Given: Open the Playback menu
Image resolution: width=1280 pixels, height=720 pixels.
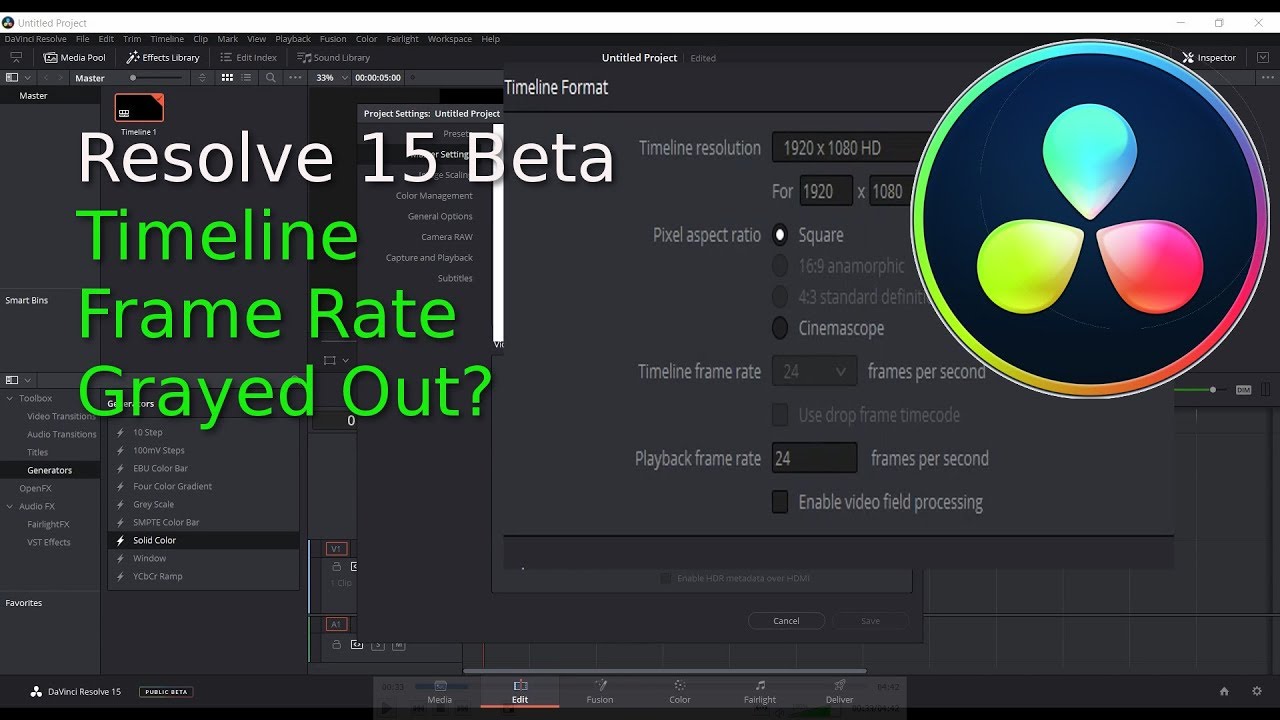Looking at the screenshot, I should coord(293,39).
